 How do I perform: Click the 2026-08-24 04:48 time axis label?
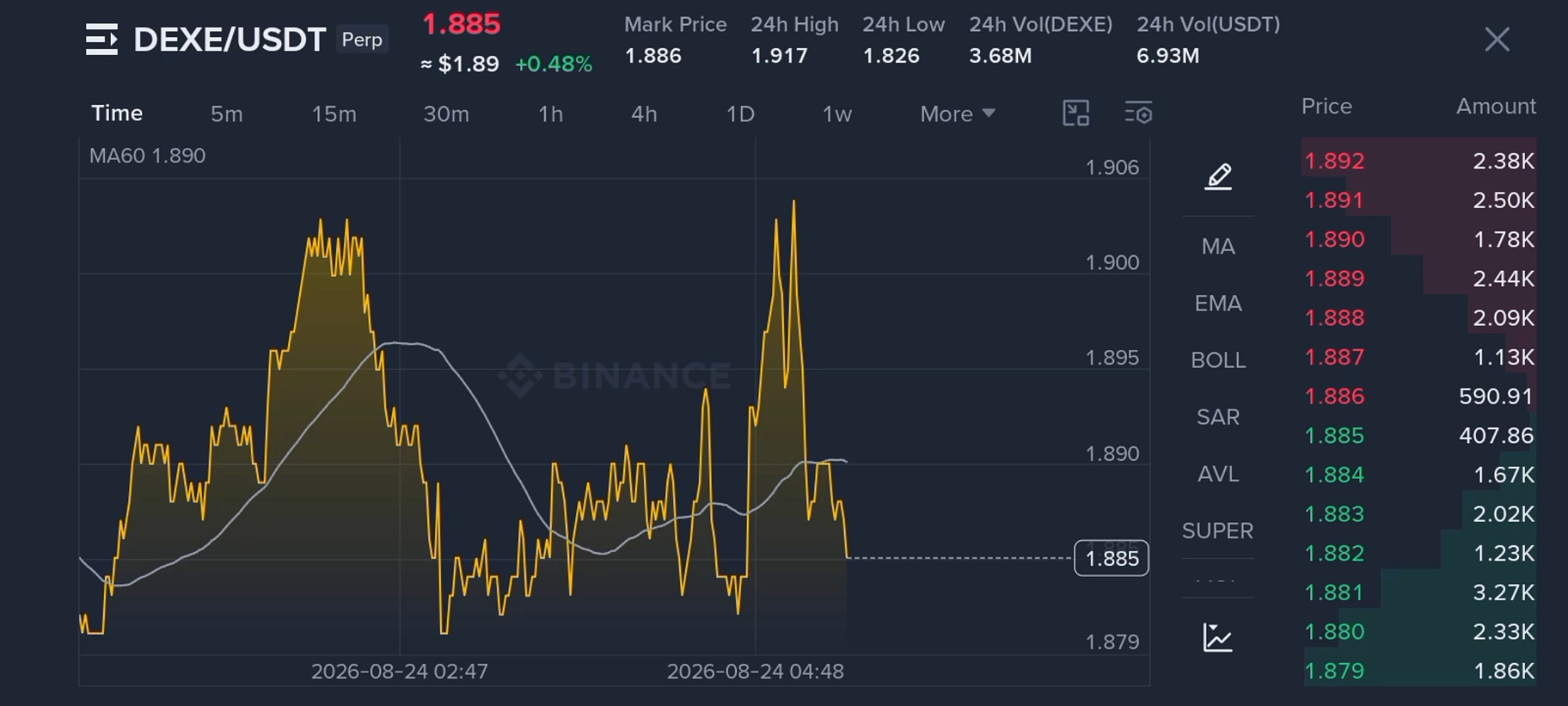755,672
